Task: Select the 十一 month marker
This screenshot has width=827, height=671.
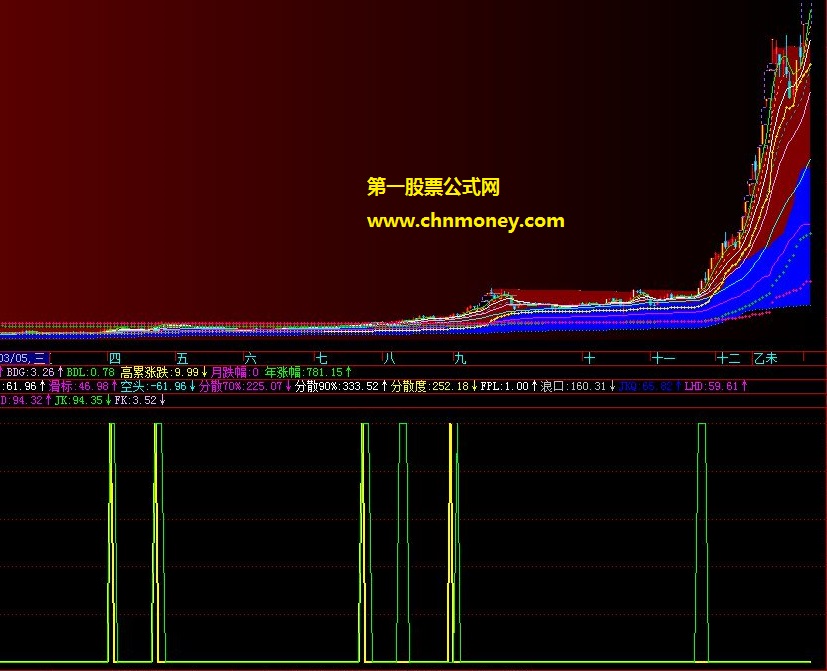Action: 663,359
